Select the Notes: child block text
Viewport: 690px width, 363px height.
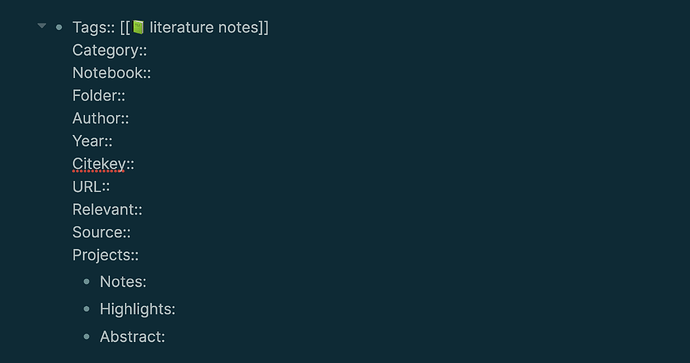[123, 282]
